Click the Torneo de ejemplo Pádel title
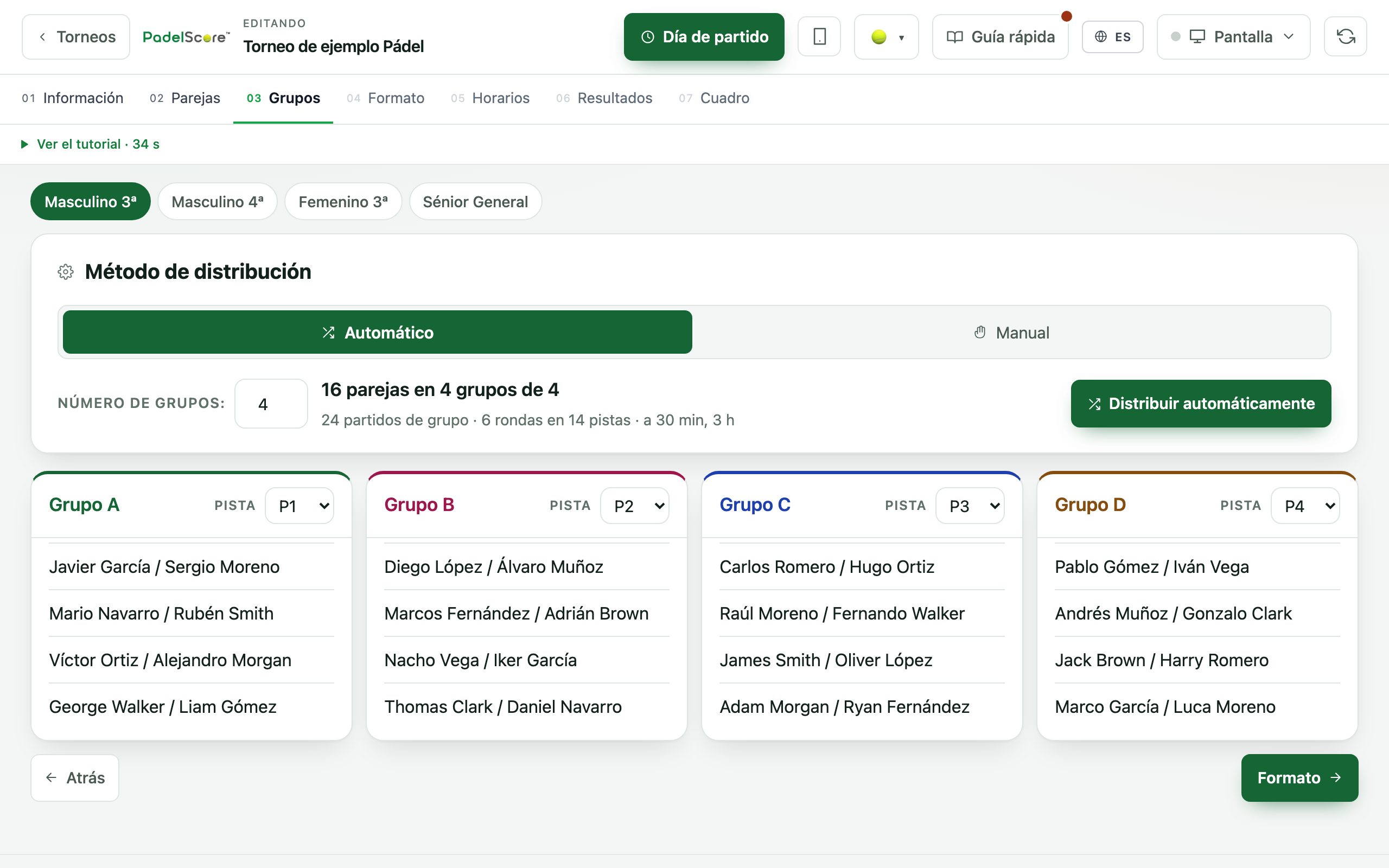The height and width of the screenshot is (868, 1389). point(334,47)
